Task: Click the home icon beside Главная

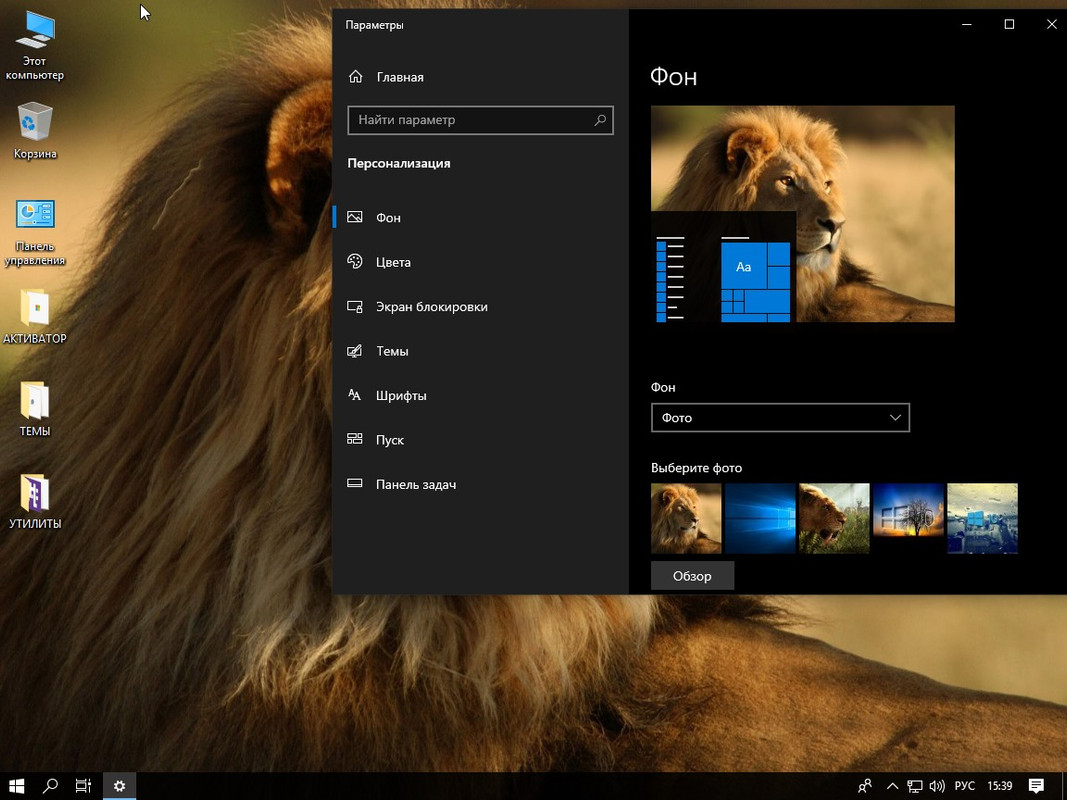Action: (x=355, y=77)
